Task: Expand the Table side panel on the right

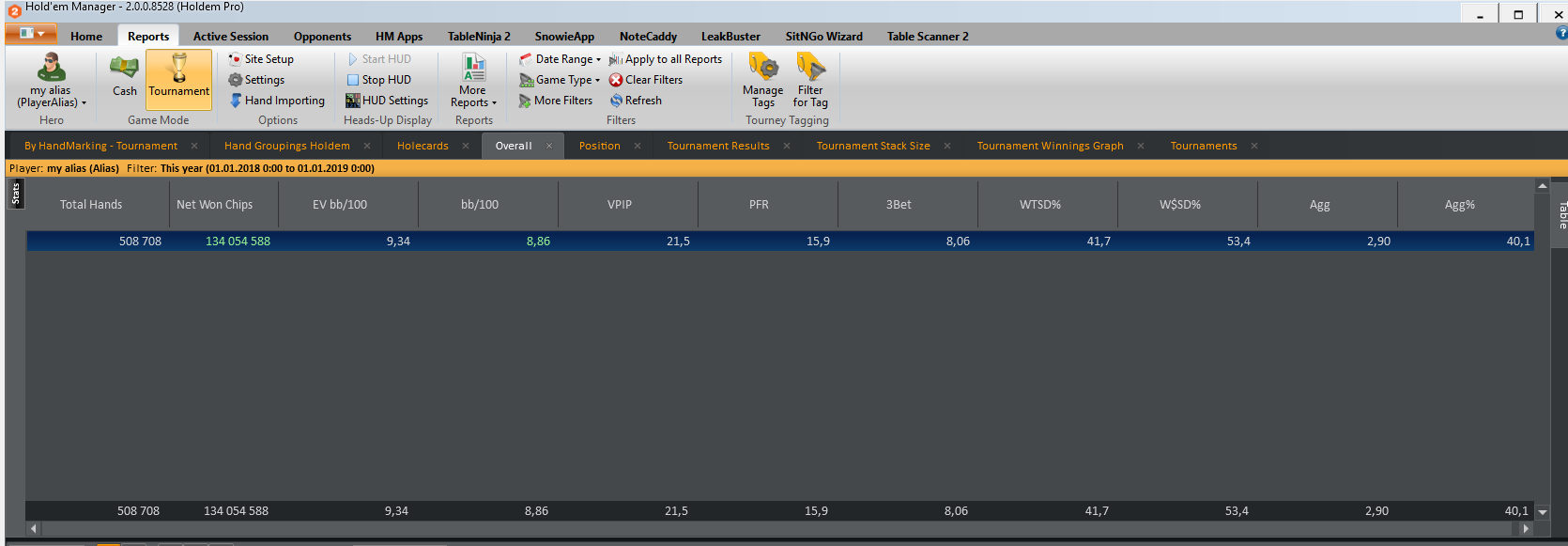Action: [1561, 214]
